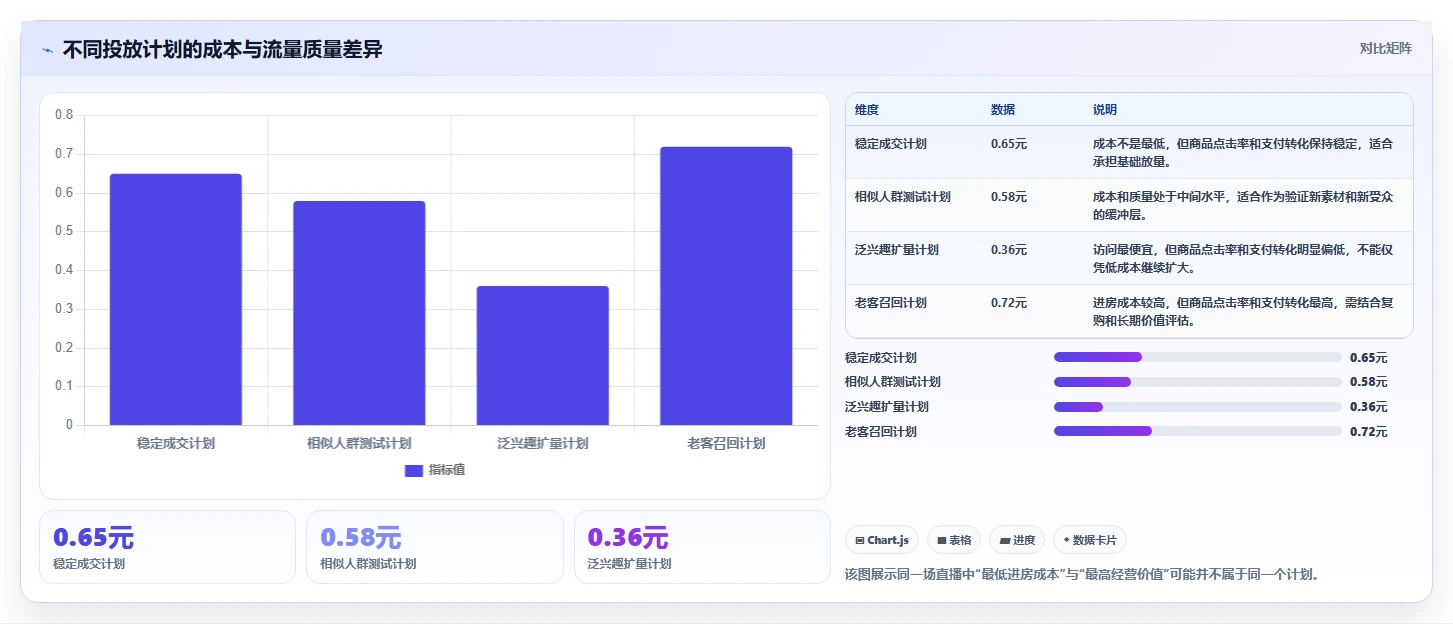Click the 0.8 y-axis tick label
Viewport: 1453px width, 624px height.
pos(64,115)
